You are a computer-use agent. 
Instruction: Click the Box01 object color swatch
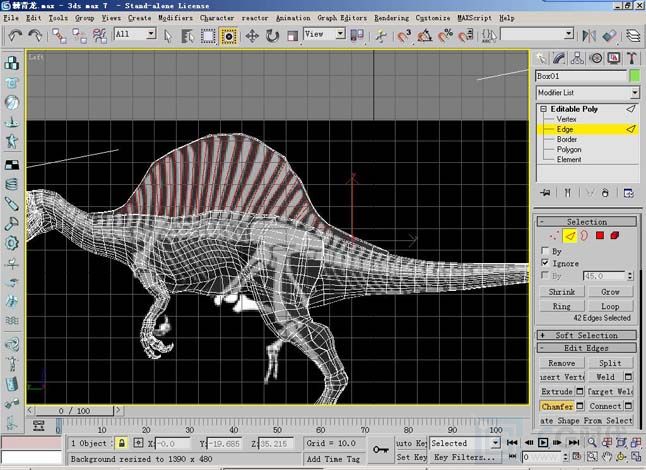pyautogui.click(x=635, y=76)
